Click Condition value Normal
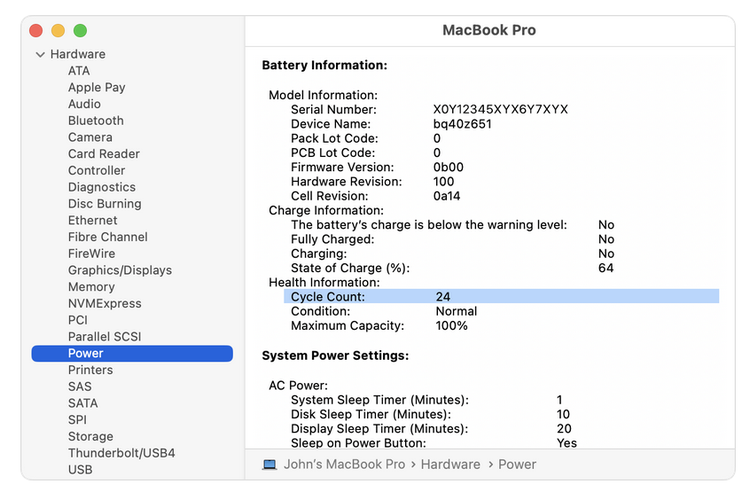This screenshot has height=500, width=750. coord(456,311)
